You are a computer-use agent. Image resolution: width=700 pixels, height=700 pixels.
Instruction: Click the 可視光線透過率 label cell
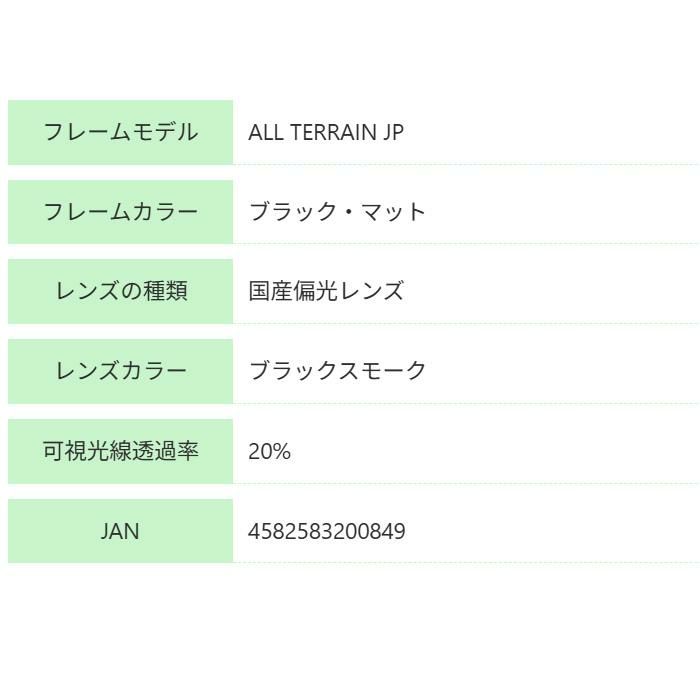120,451
